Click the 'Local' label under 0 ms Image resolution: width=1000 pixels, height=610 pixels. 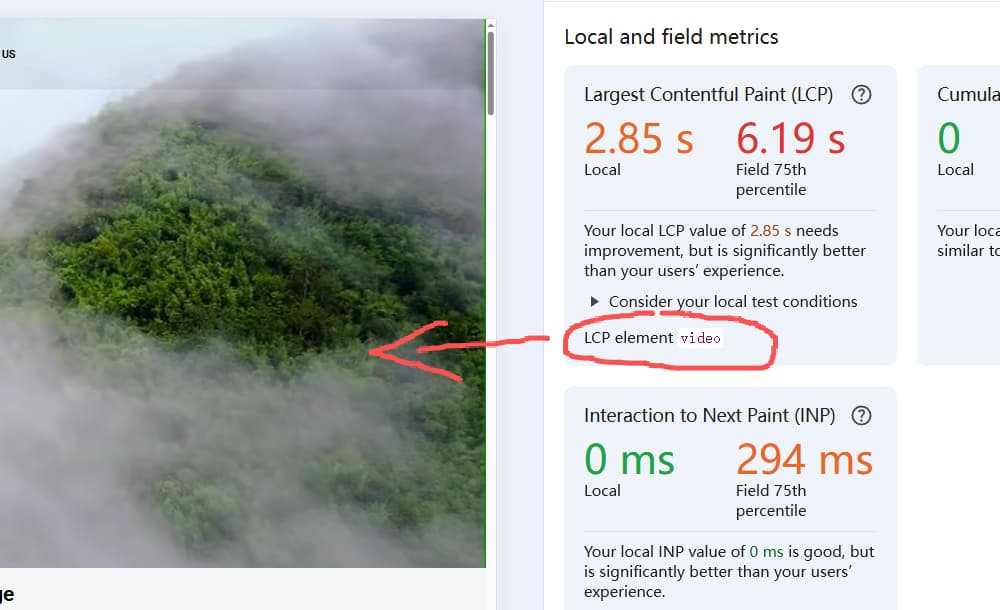click(x=602, y=491)
